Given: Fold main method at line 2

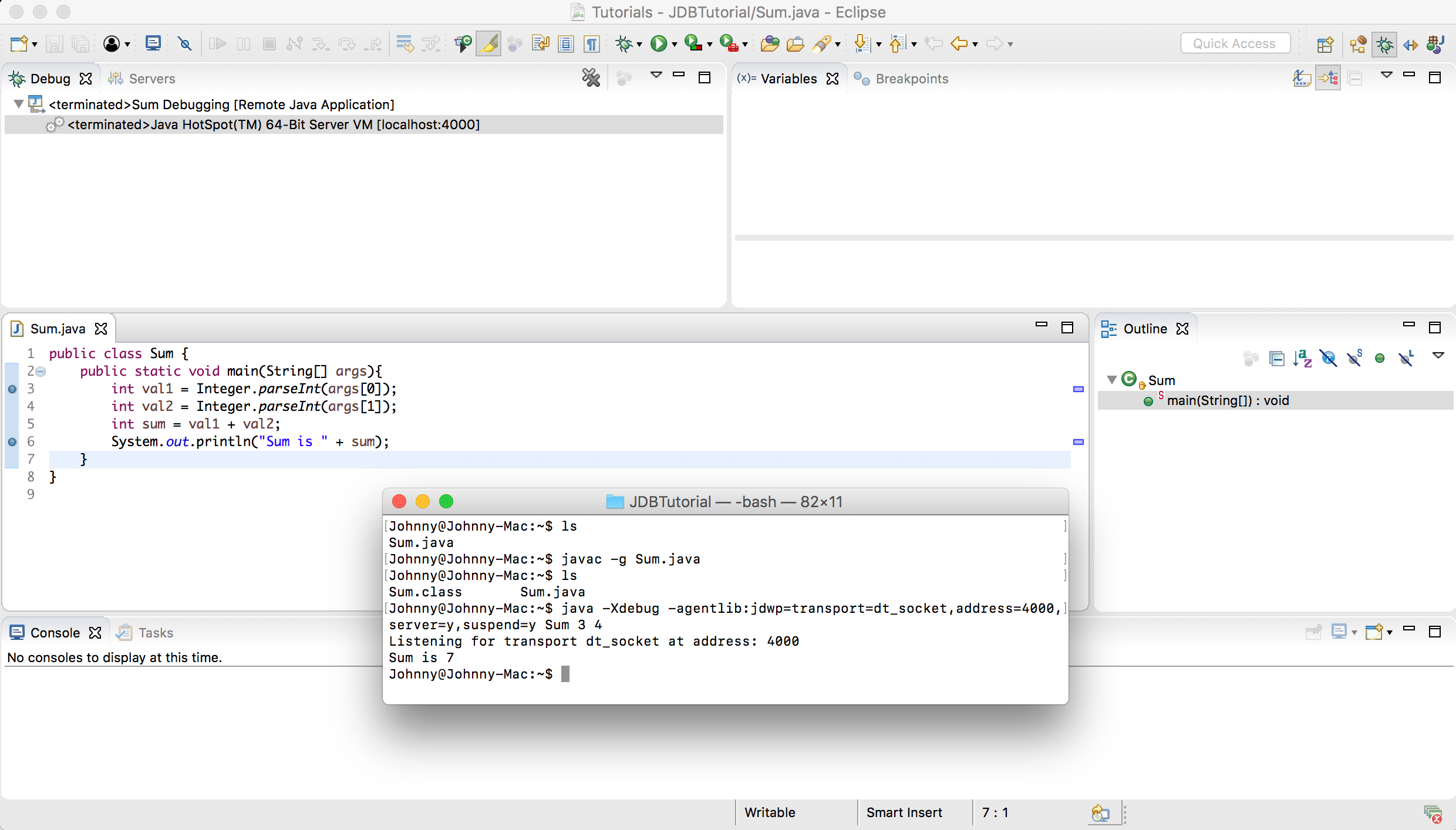Looking at the screenshot, I should pos(41,372).
